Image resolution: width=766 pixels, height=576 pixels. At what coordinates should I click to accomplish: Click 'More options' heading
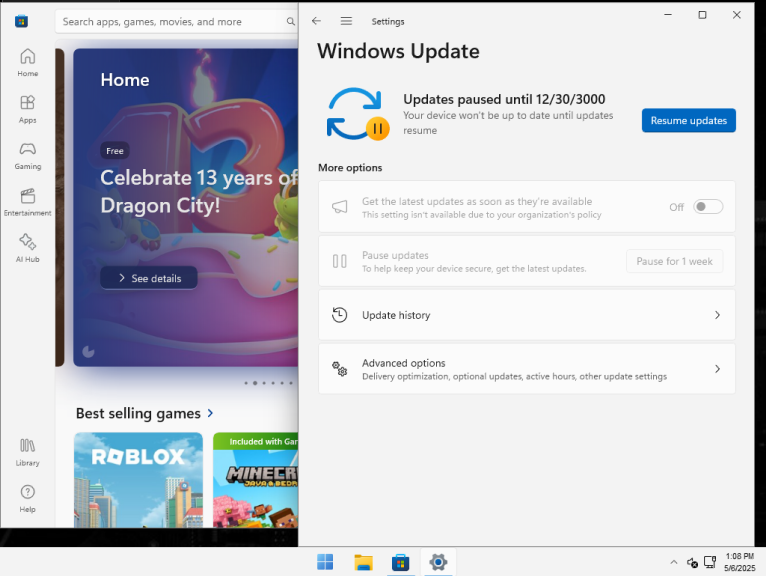350,168
